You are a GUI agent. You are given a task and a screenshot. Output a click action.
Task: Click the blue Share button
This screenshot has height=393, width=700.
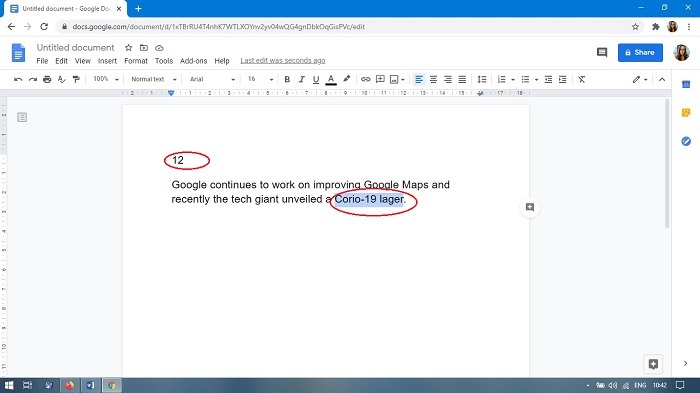coord(640,53)
